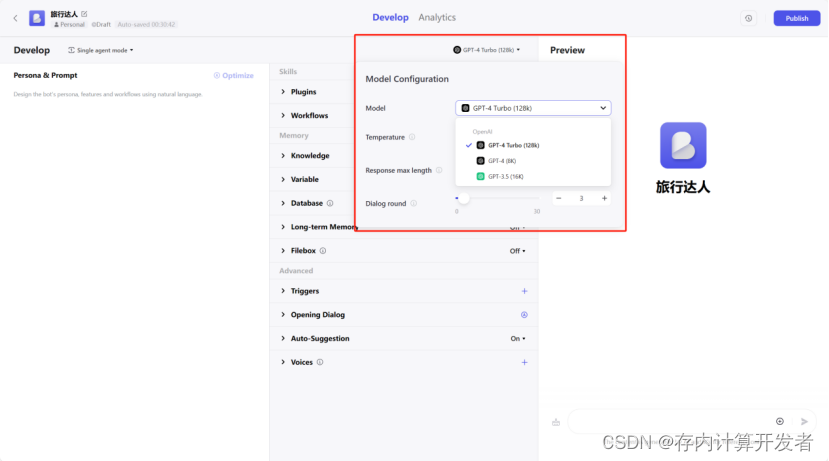Click the Model Configuration heading
829x461 pixels.
coord(407,79)
